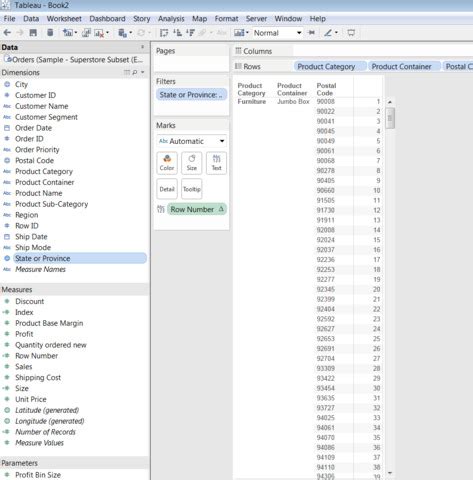The width and height of the screenshot is (473, 480).
Task: Click the auto updates toolbar icon
Action: pos(122,33)
